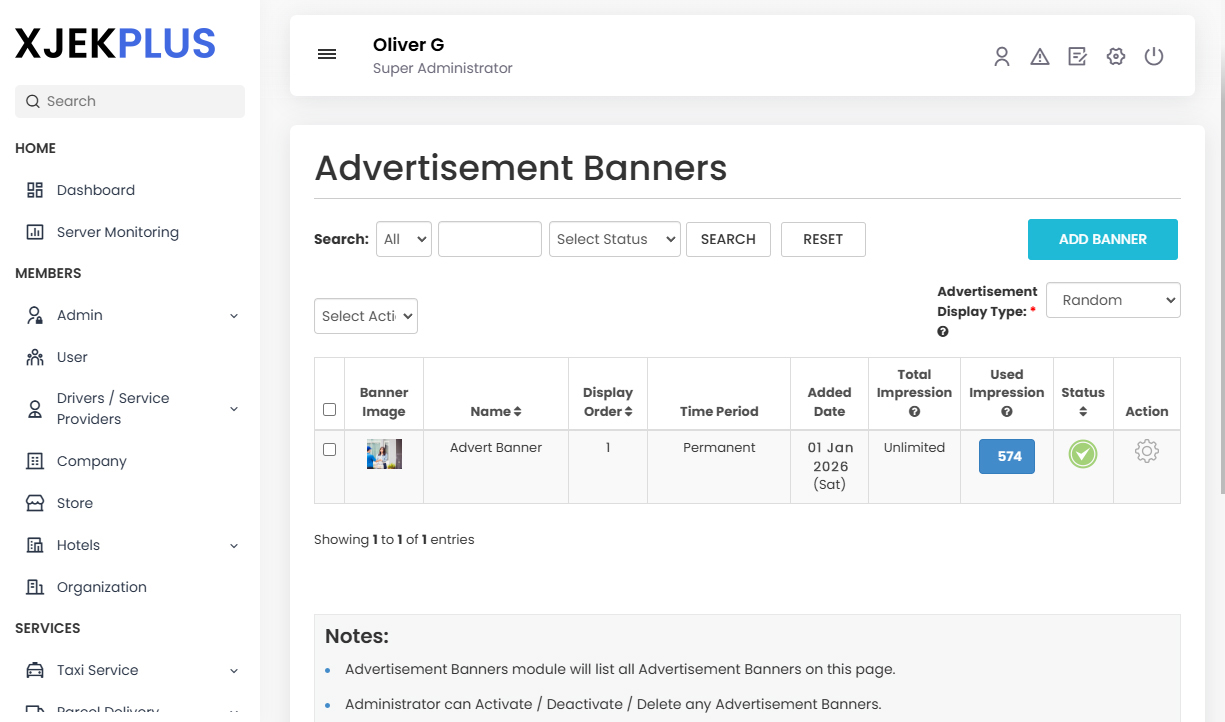The height and width of the screenshot is (722, 1225).
Task: Click the Advert Banner image thumbnail
Action: pyautogui.click(x=384, y=453)
